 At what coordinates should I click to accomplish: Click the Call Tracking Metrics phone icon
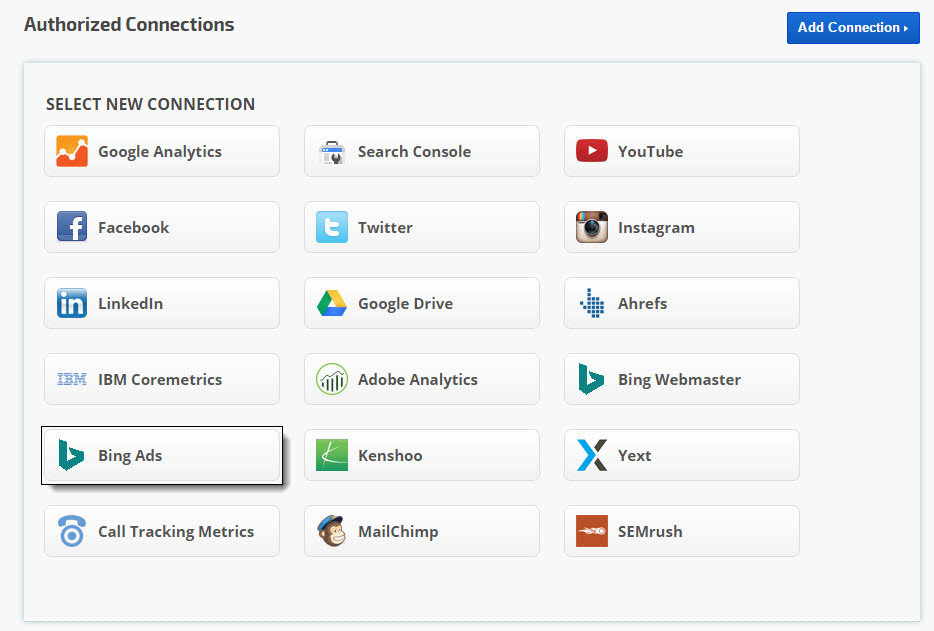point(72,531)
